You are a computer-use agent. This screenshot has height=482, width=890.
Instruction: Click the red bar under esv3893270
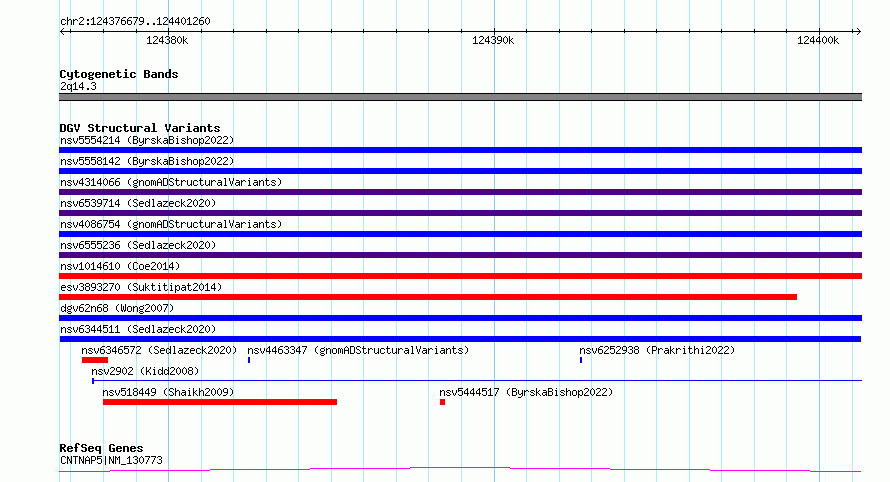tap(428, 297)
